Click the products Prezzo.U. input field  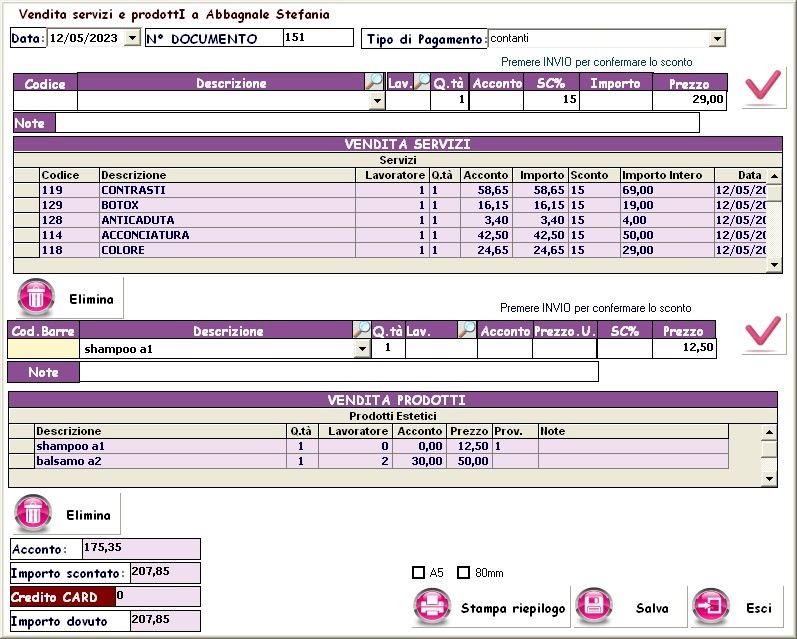564,349
